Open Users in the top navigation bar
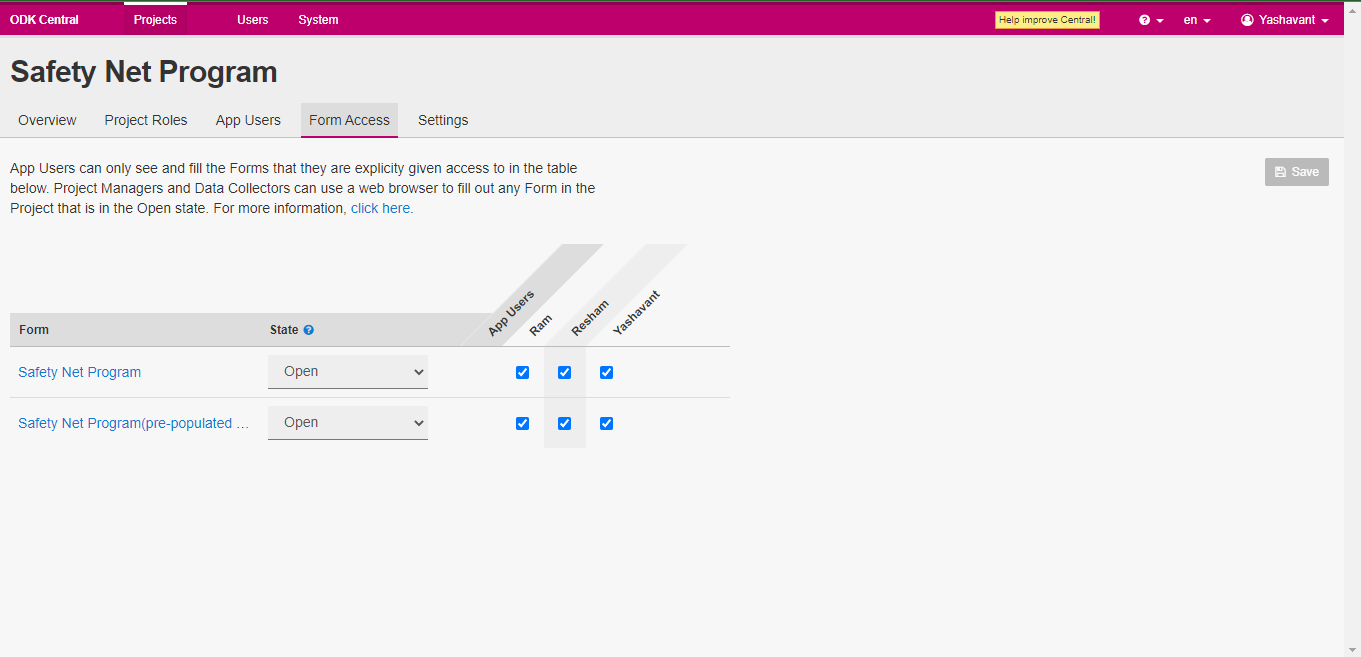This screenshot has width=1361, height=657. click(x=252, y=20)
